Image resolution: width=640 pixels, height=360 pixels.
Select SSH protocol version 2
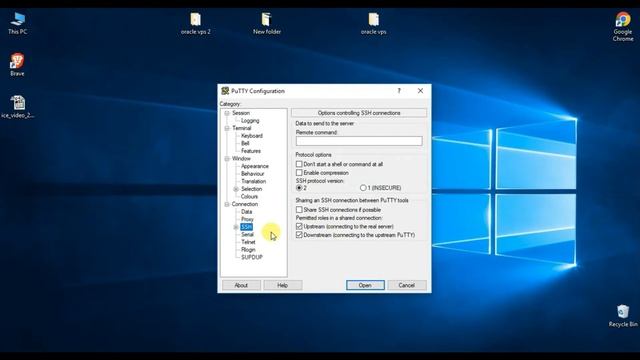click(299, 188)
